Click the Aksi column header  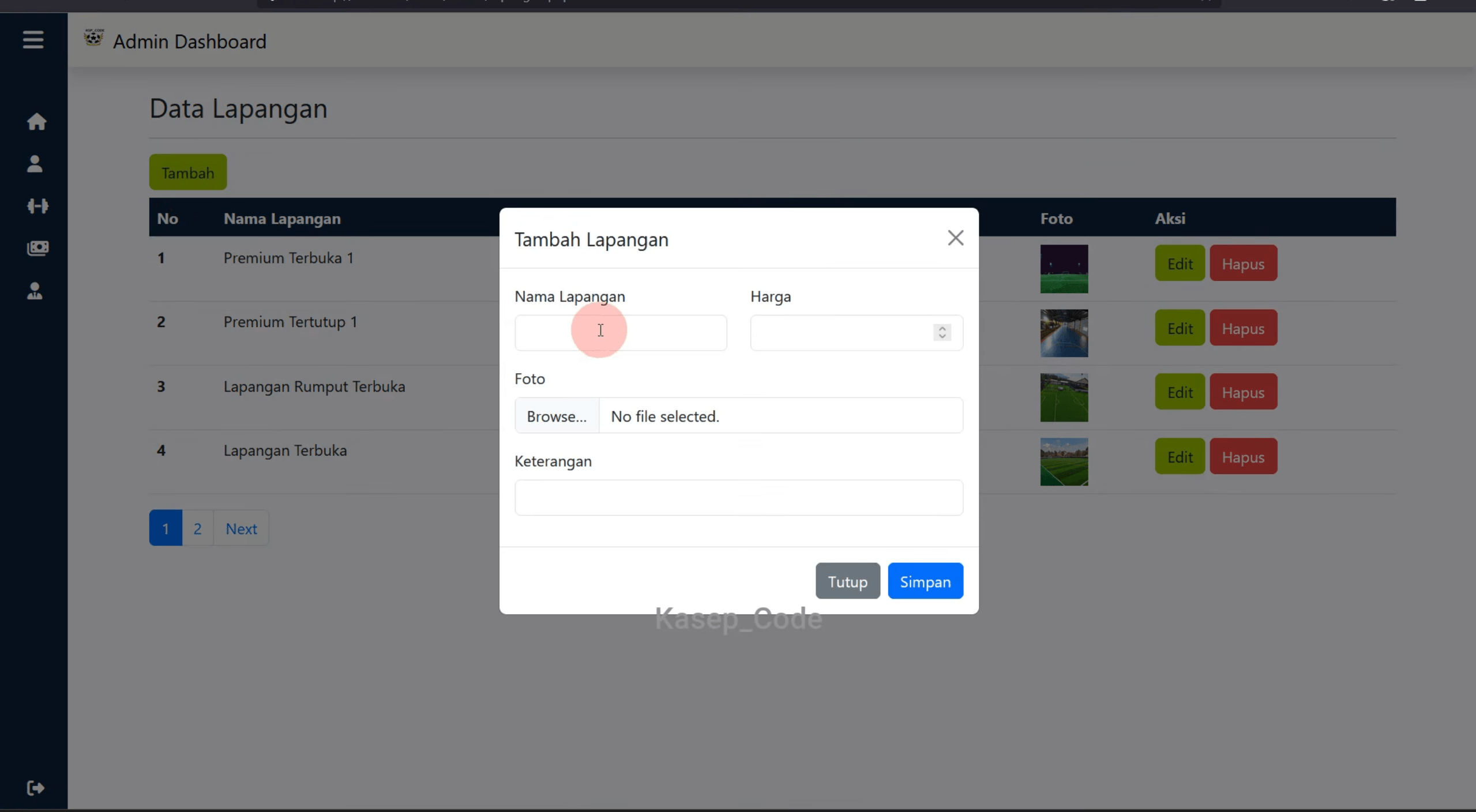(1170, 218)
